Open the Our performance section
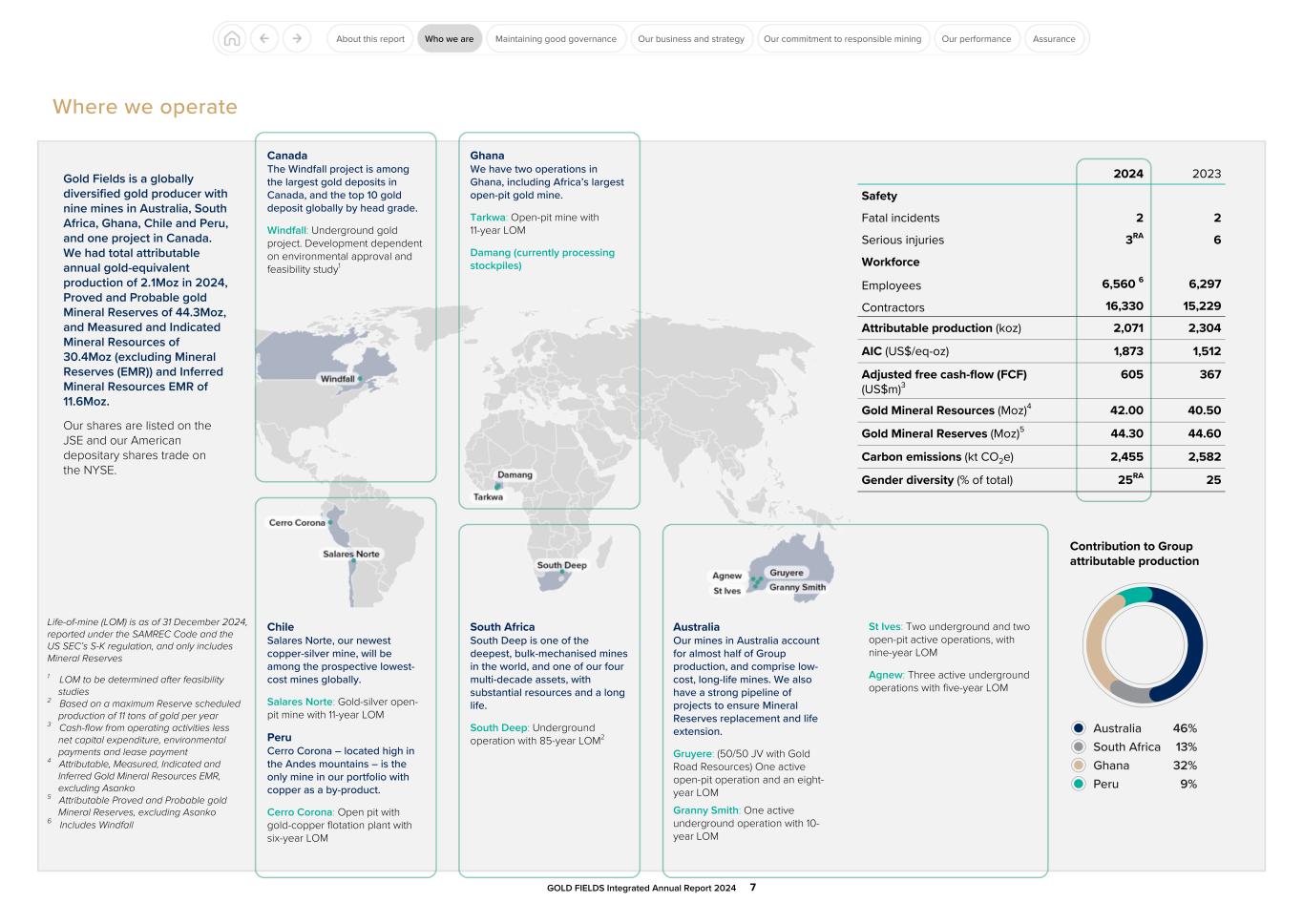 tap(977, 38)
